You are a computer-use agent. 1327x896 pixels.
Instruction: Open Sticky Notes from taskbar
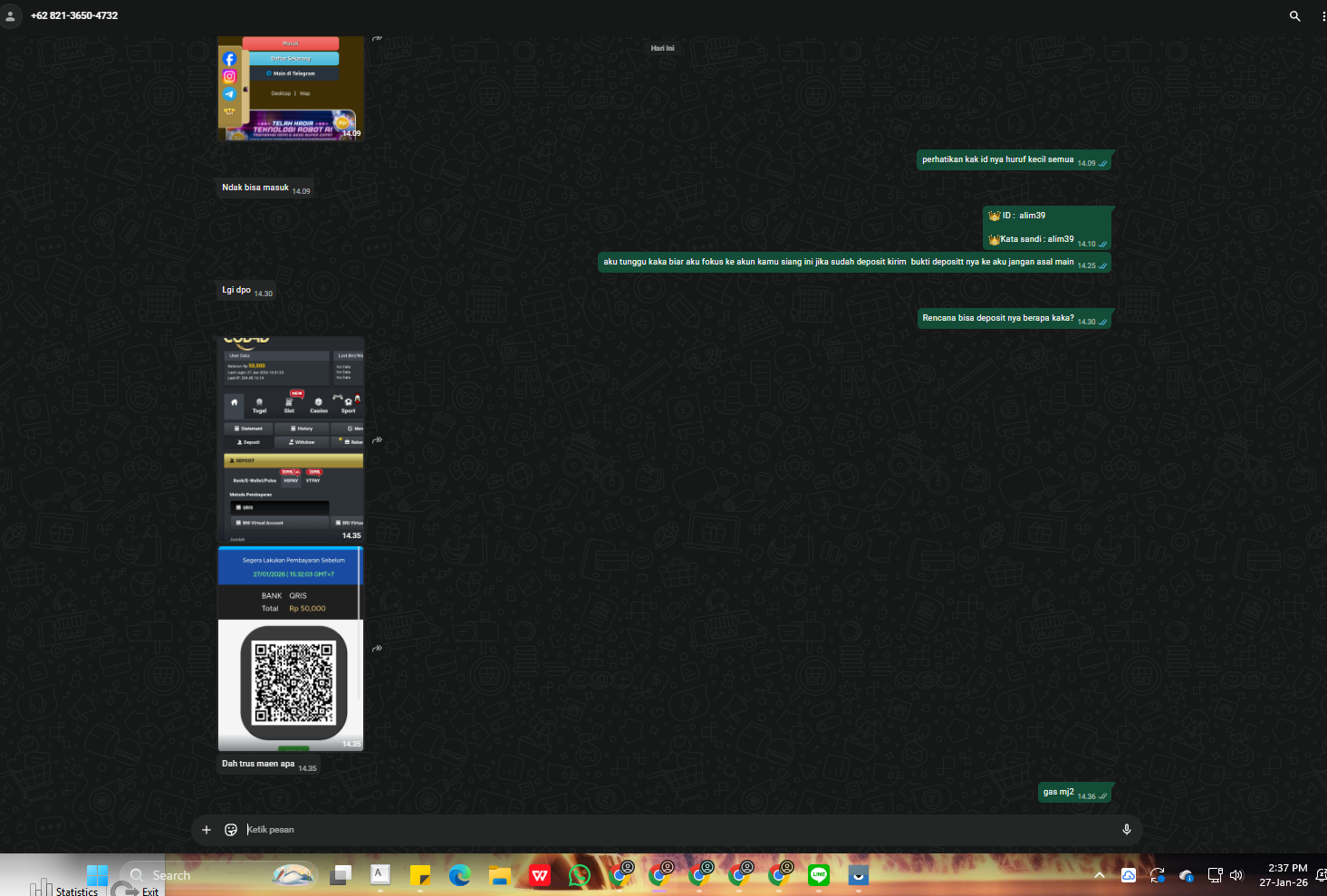420,875
